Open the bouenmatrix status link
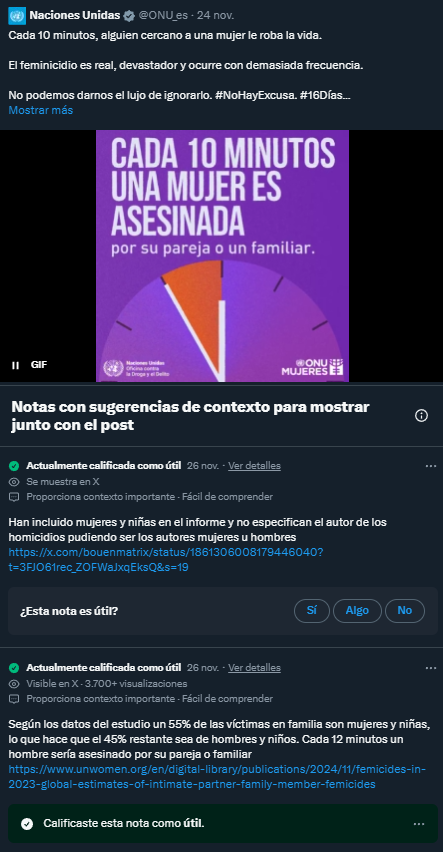 pyautogui.click(x=166, y=560)
